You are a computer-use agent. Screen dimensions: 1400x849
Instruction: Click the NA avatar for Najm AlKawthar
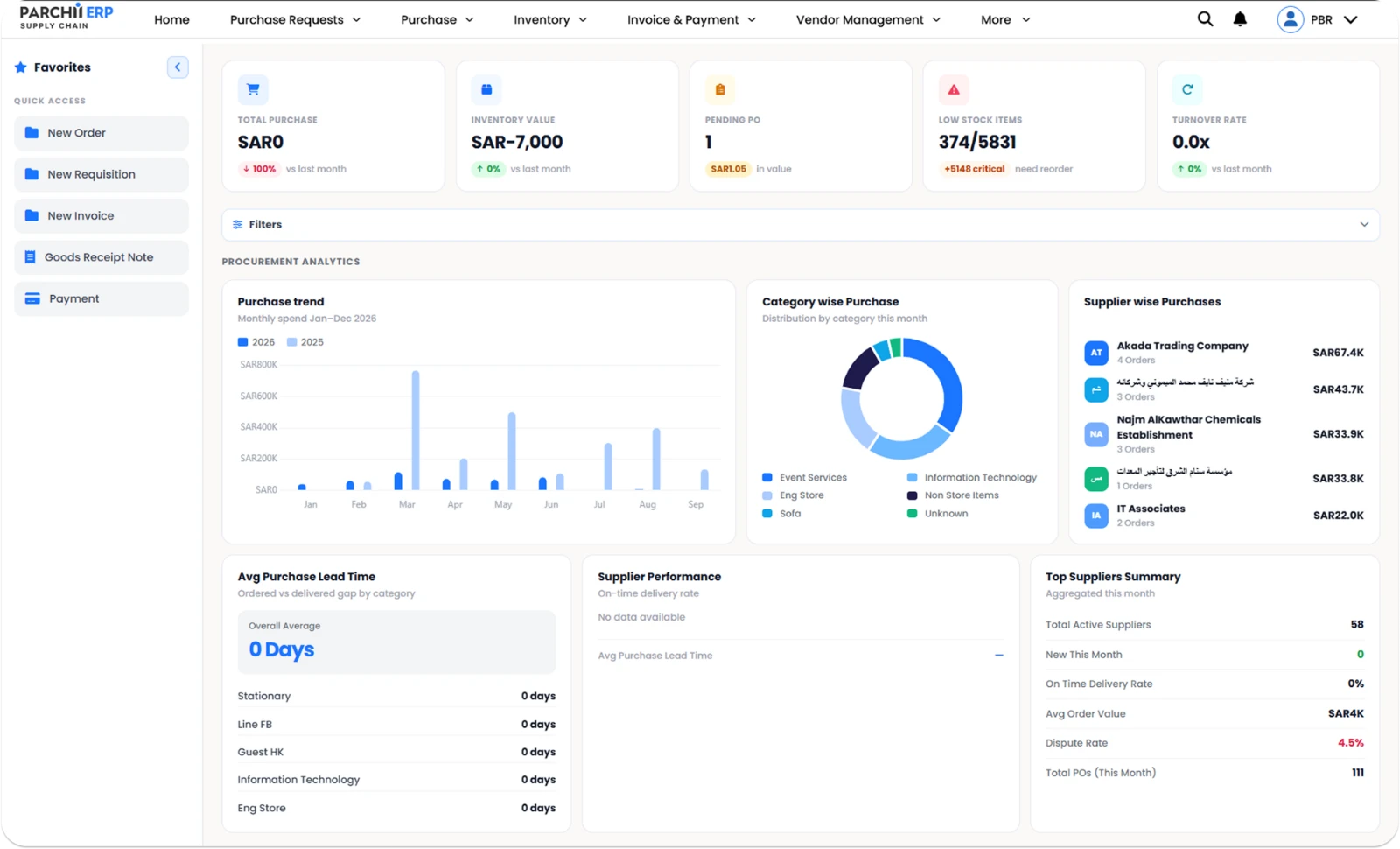coord(1096,434)
